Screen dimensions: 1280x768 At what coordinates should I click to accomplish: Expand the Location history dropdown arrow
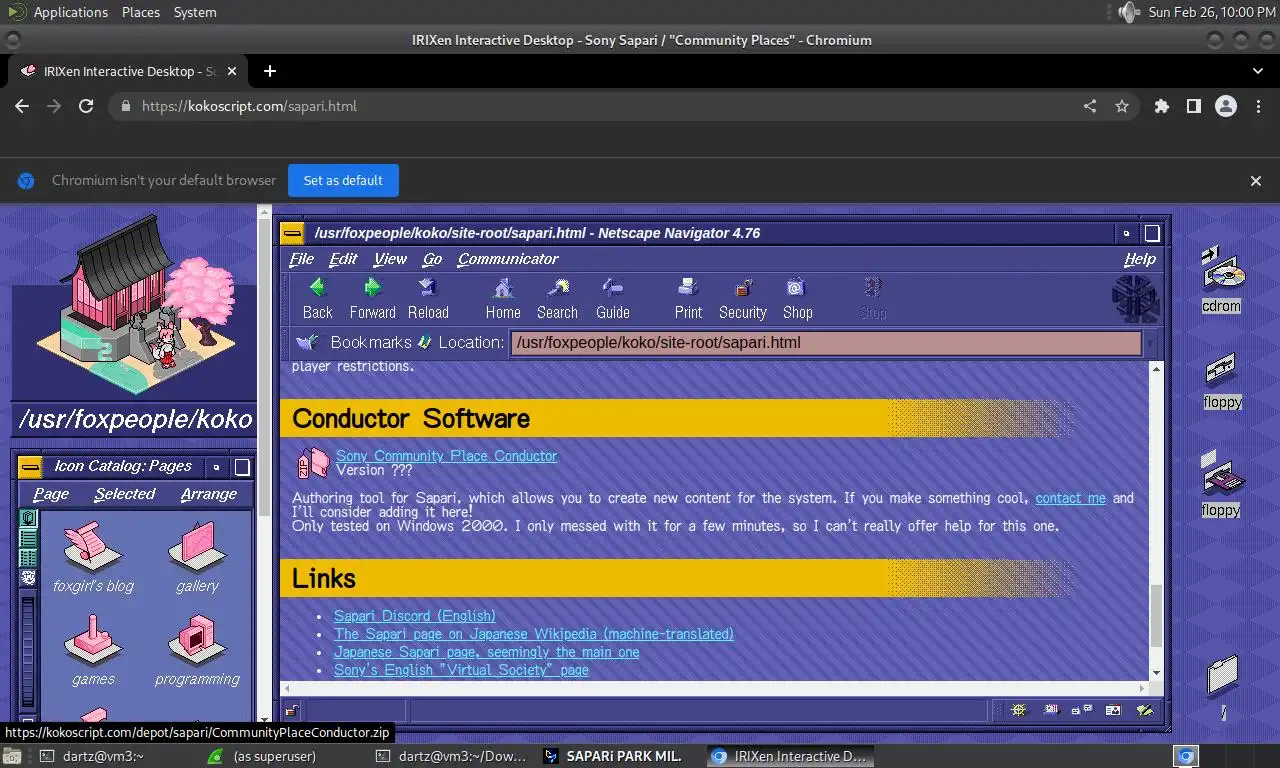click(x=1151, y=343)
